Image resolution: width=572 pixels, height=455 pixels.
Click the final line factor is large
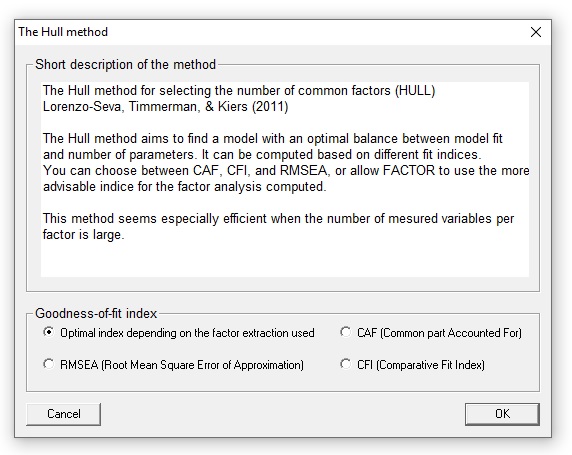(x=84, y=235)
